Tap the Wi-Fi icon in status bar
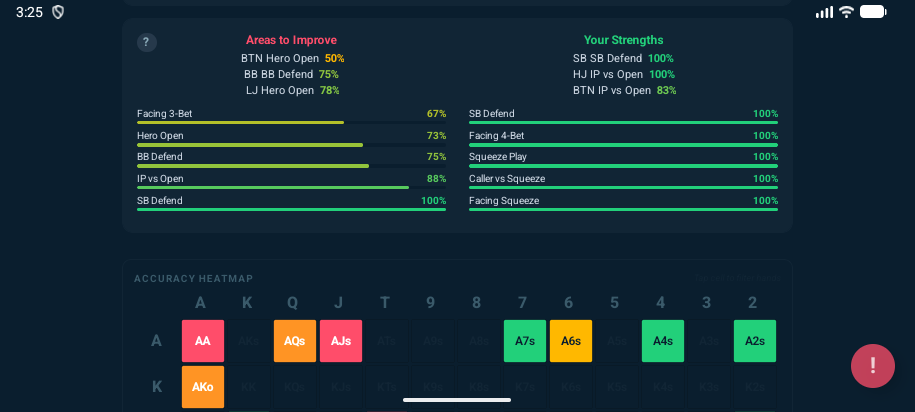 pyautogui.click(x=846, y=12)
